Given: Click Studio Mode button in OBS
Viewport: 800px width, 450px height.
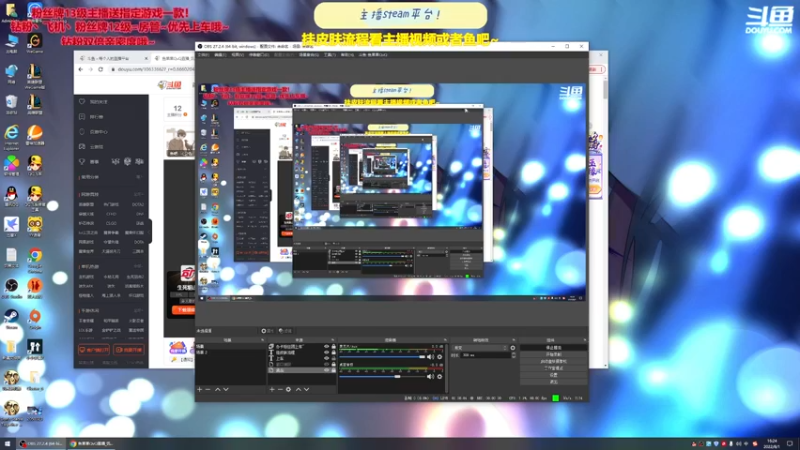Looking at the screenshot, I should pyautogui.click(x=554, y=368).
